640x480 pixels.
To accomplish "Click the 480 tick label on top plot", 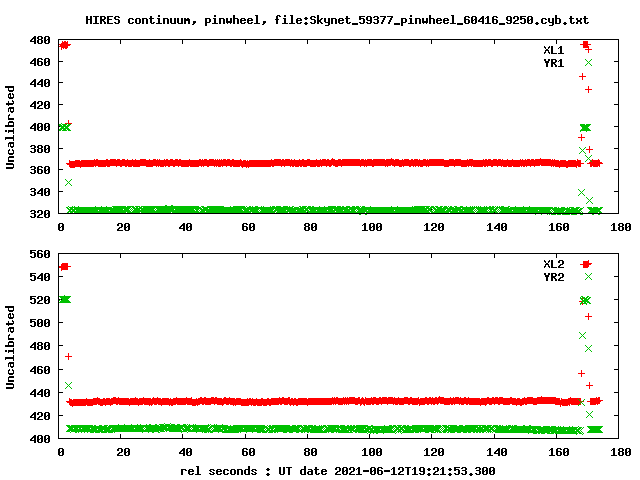I will tap(40, 40).
